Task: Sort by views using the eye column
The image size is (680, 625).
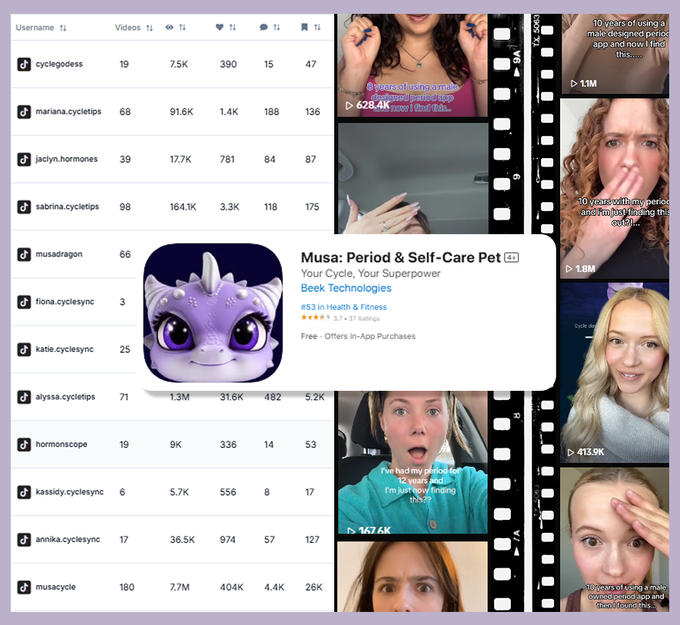Action: coord(176,28)
